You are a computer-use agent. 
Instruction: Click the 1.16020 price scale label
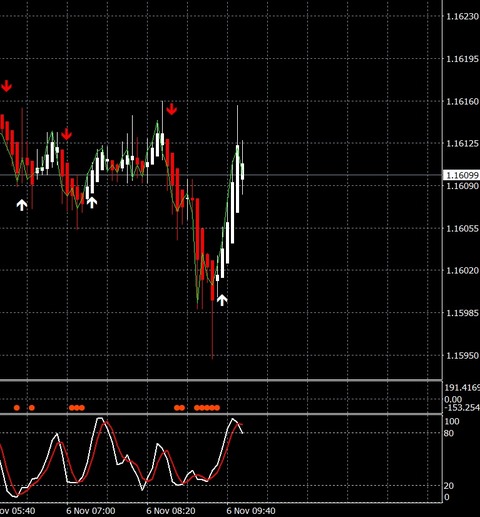462,270
